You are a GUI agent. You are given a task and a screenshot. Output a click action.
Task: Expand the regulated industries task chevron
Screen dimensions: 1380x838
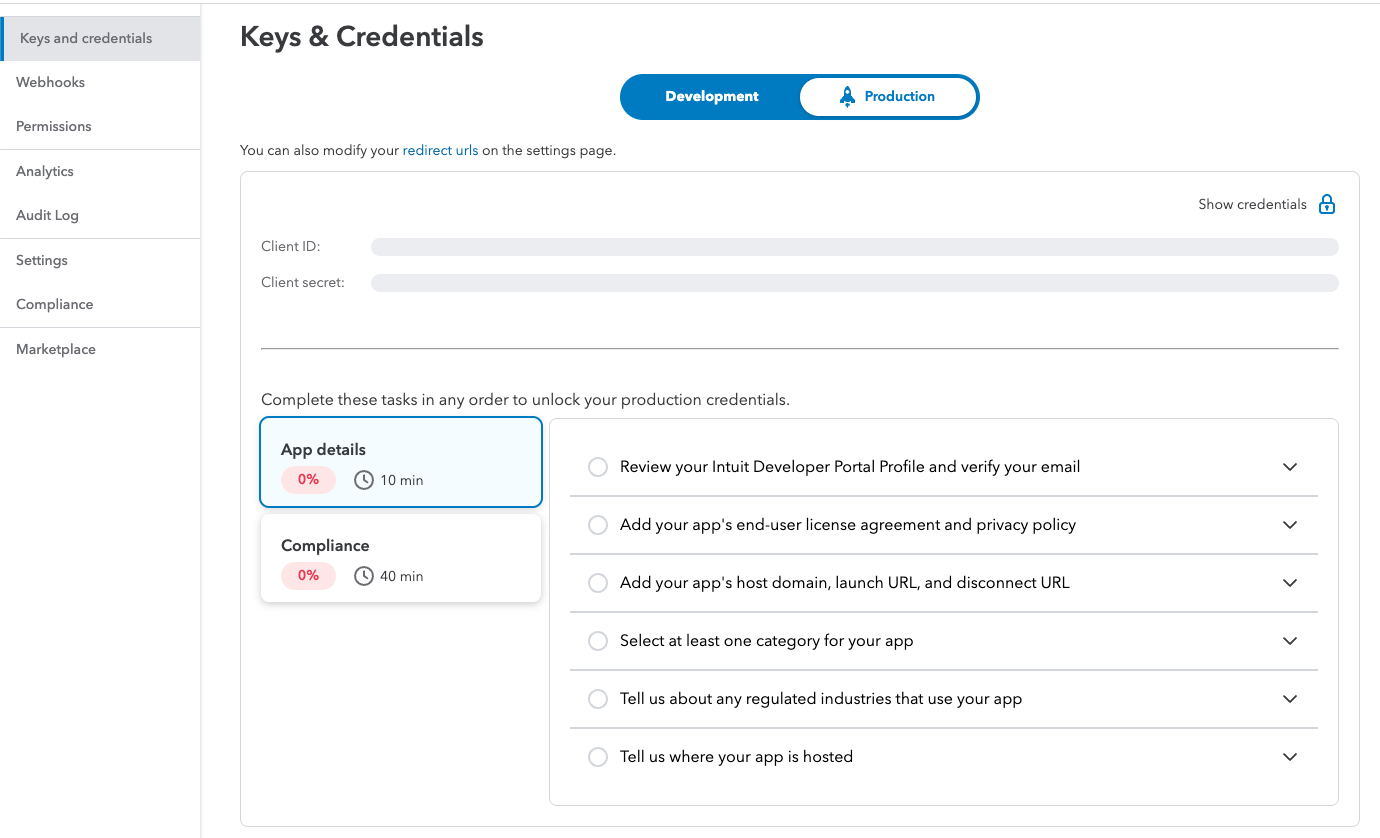(x=1290, y=699)
